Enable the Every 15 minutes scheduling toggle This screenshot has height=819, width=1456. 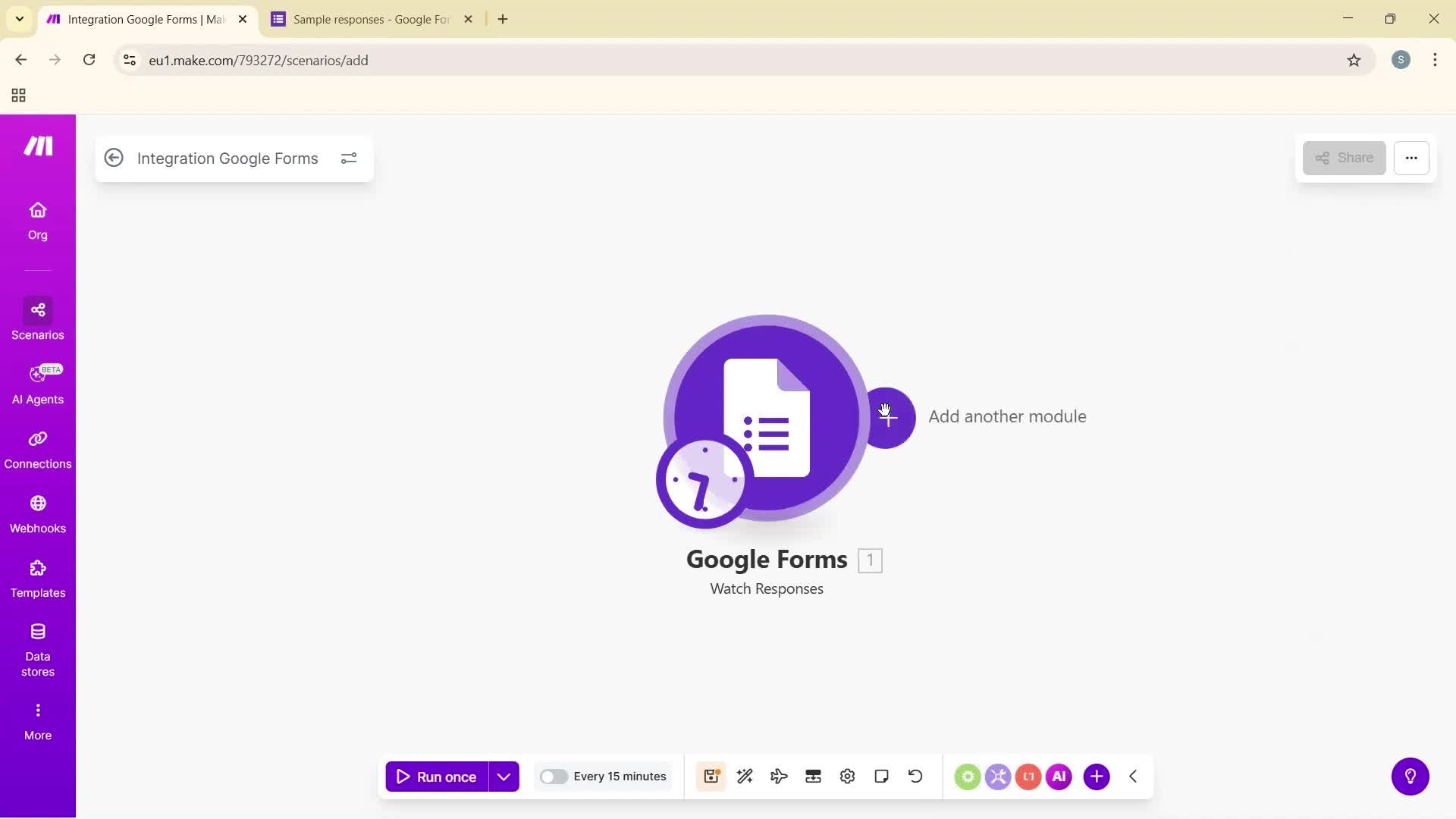coord(555,776)
